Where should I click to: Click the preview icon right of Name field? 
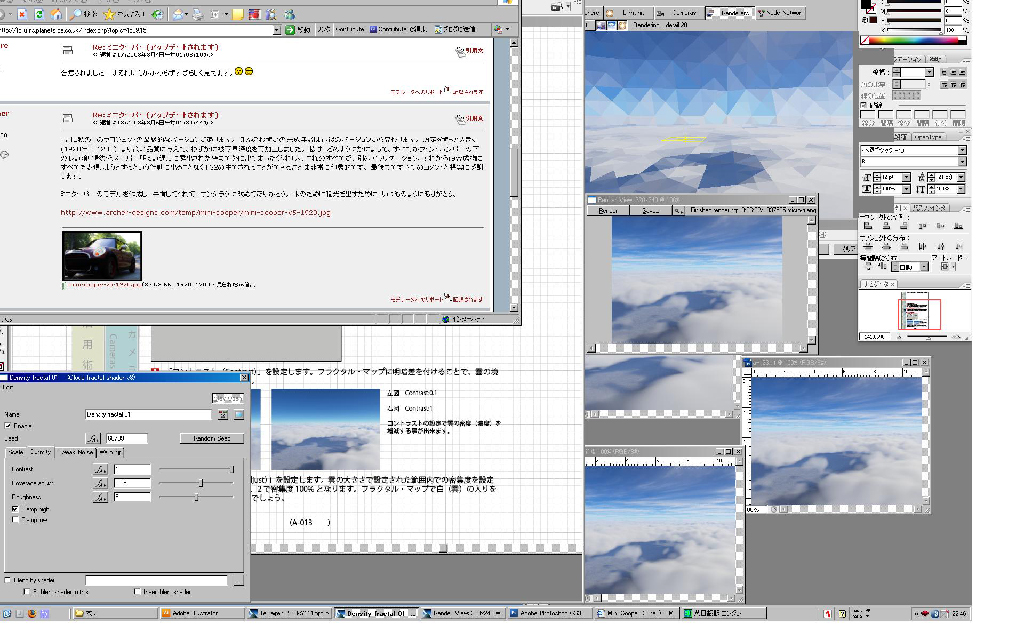coord(239,415)
